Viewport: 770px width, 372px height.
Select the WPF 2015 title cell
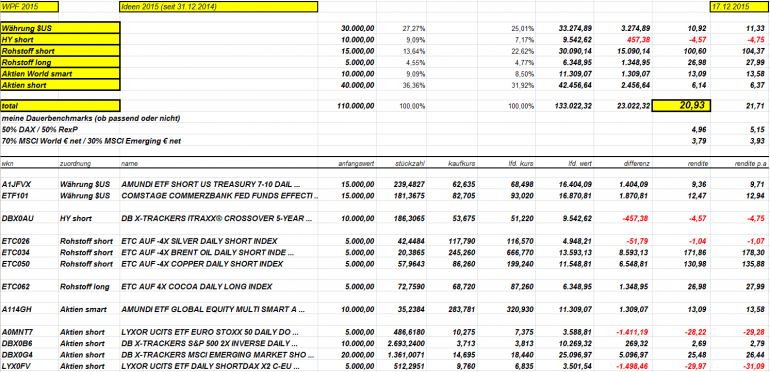pyautogui.click(x=29, y=7)
